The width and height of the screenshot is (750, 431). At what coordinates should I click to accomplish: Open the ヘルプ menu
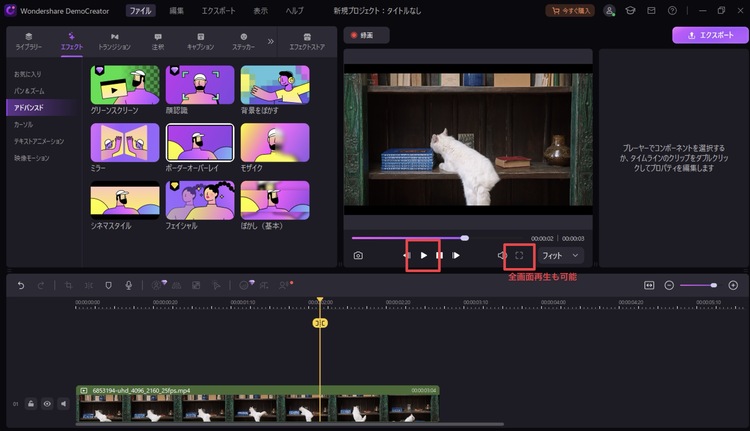tap(294, 11)
